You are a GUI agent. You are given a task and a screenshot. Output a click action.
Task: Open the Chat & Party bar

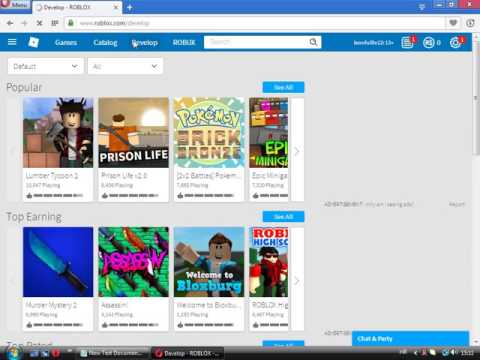tap(410, 339)
